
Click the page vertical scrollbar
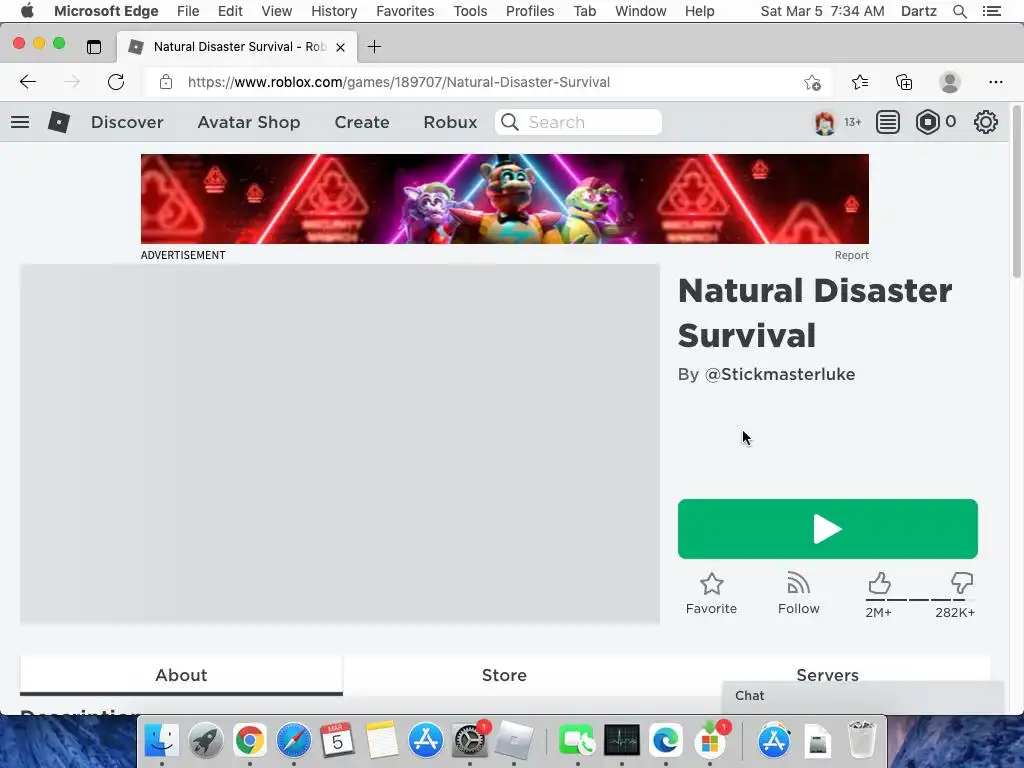pyautogui.click(x=1016, y=191)
